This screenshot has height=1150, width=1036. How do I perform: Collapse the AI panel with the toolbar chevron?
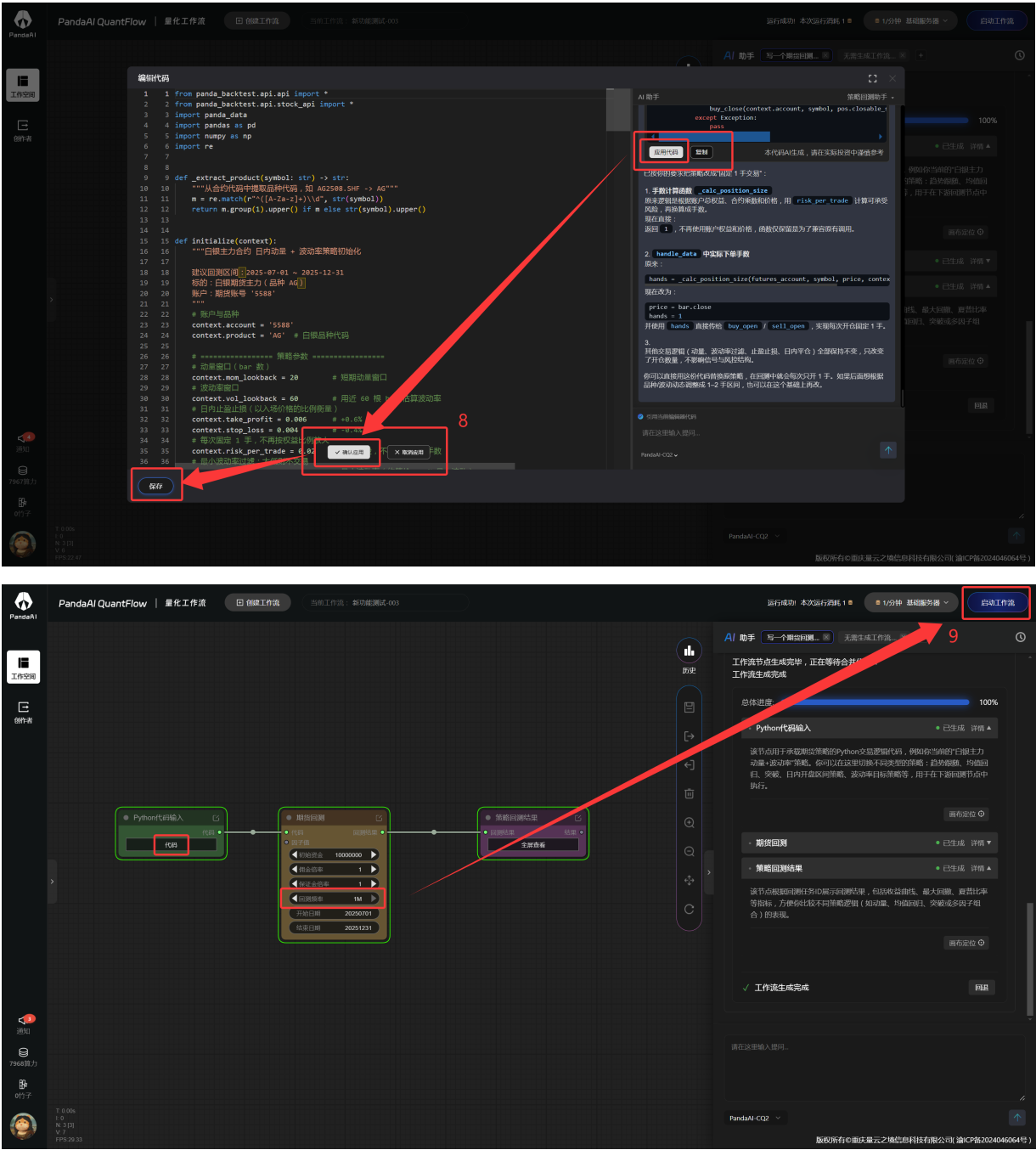709,872
